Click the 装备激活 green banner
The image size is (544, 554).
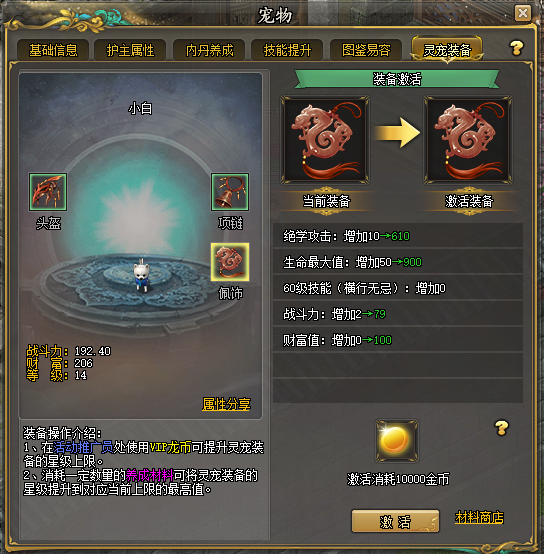click(397, 79)
